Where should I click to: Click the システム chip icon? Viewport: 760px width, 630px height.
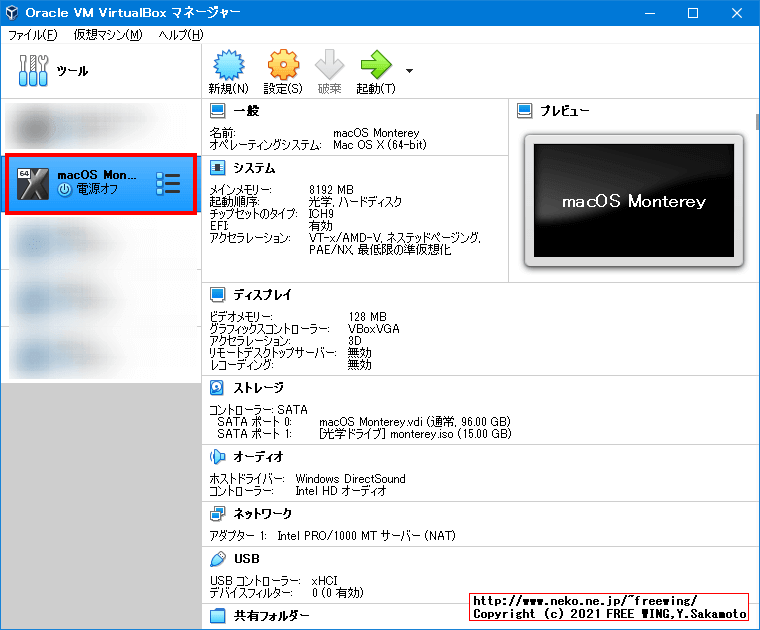point(218,168)
